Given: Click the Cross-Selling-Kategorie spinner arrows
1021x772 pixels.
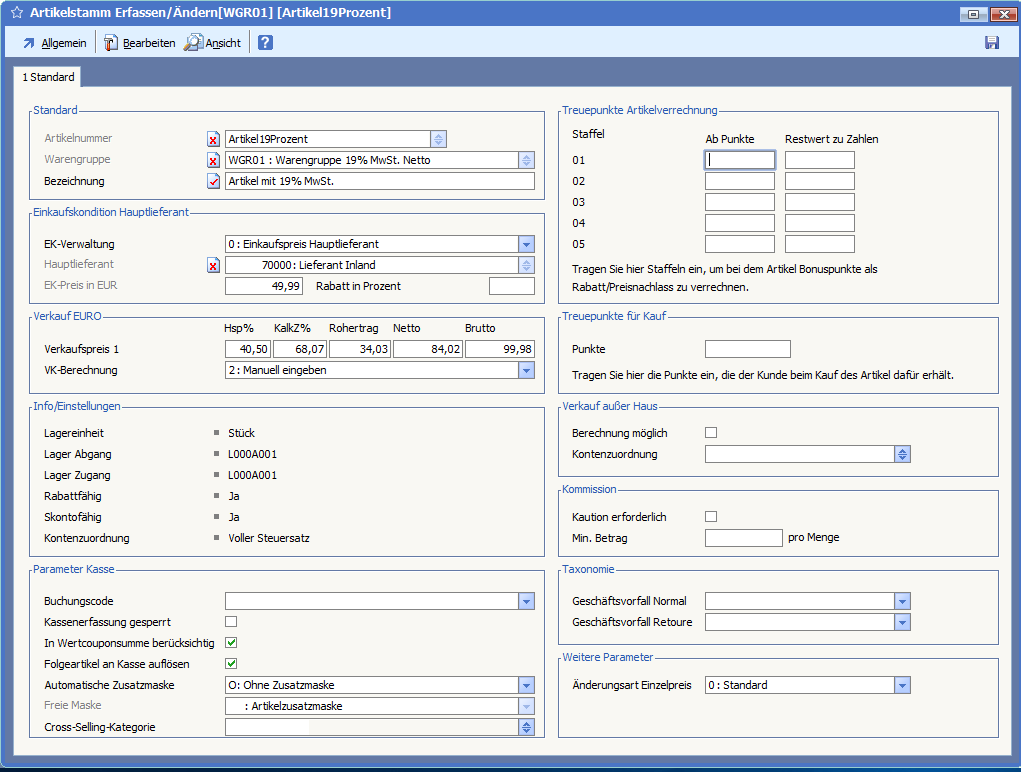Looking at the screenshot, I should (526, 727).
